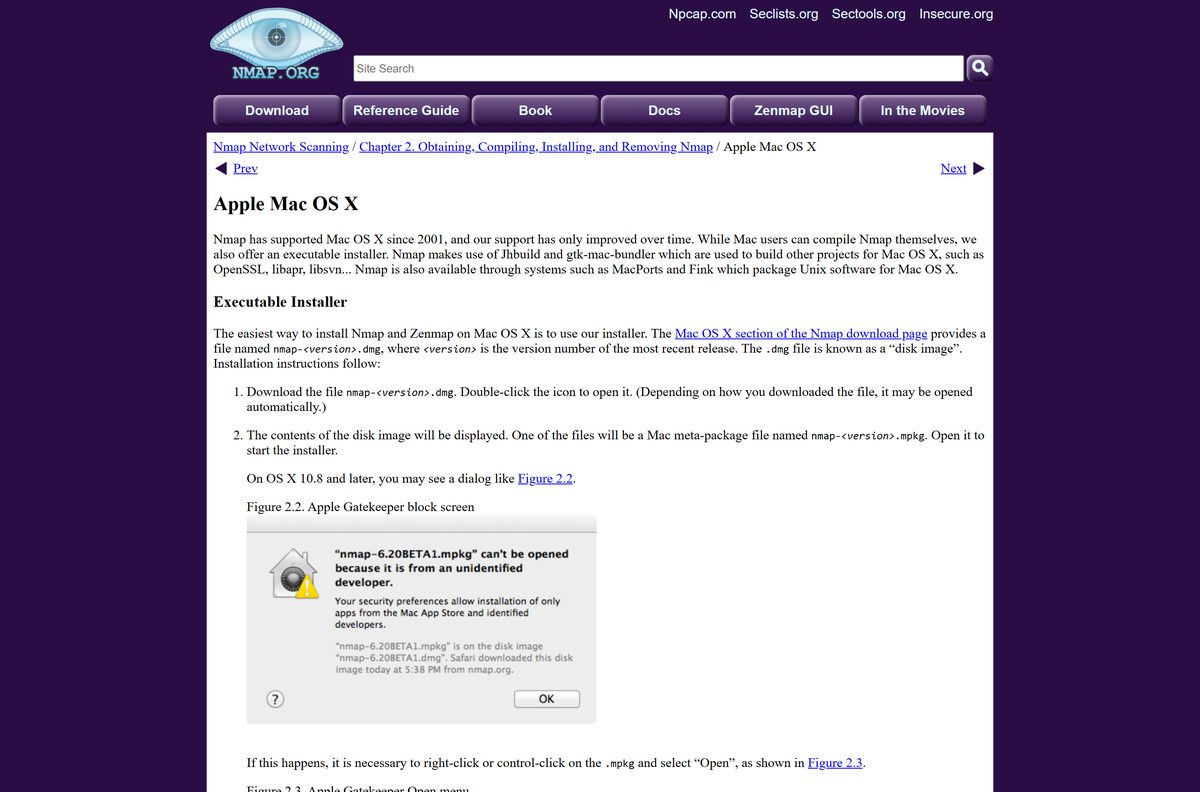Visit the Sectools.org link
The width and height of the screenshot is (1200, 792).
[x=869, y=14]
